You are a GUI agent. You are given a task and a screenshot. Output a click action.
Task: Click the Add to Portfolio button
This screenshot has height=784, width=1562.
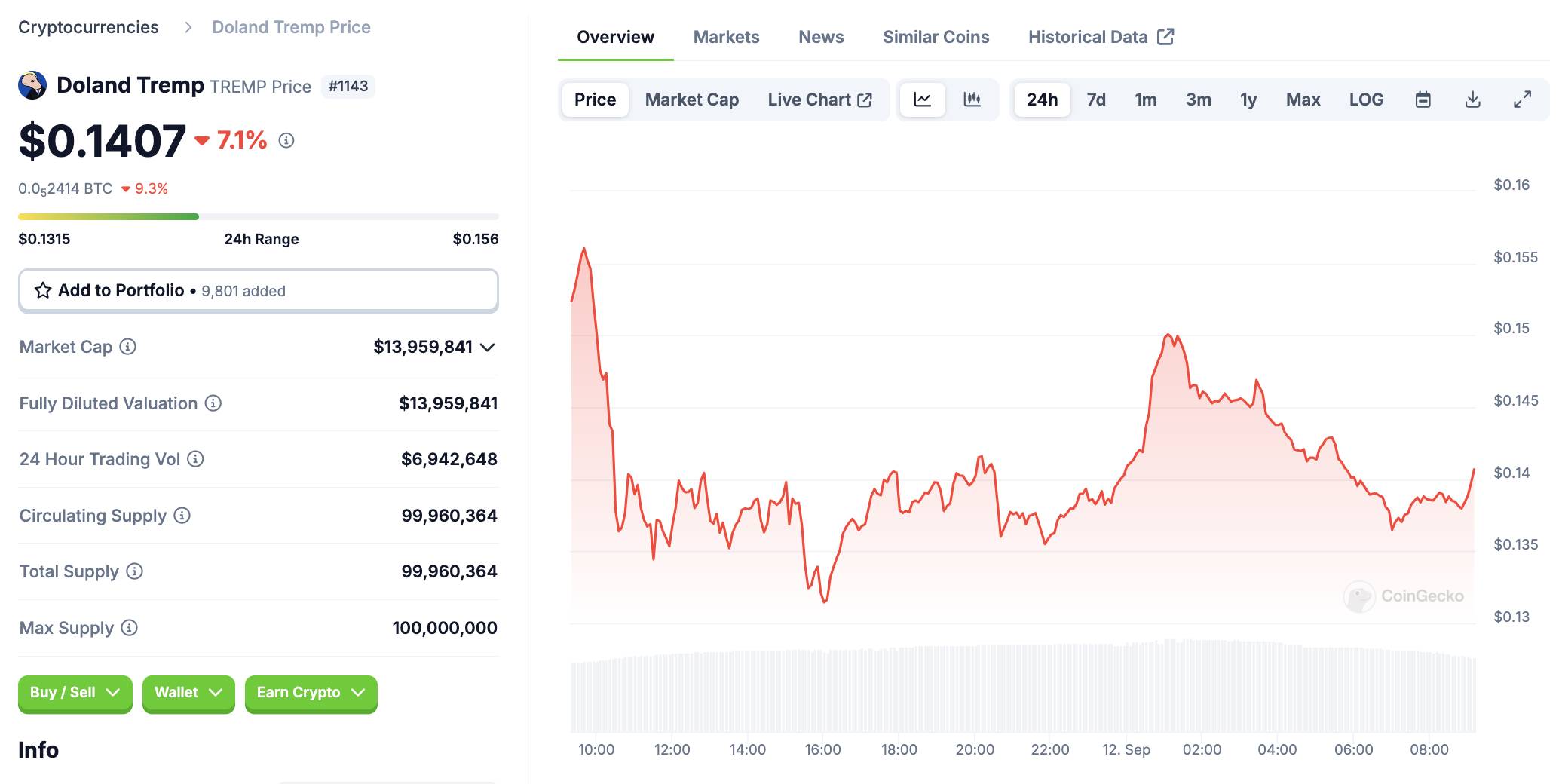pos(259,290)
